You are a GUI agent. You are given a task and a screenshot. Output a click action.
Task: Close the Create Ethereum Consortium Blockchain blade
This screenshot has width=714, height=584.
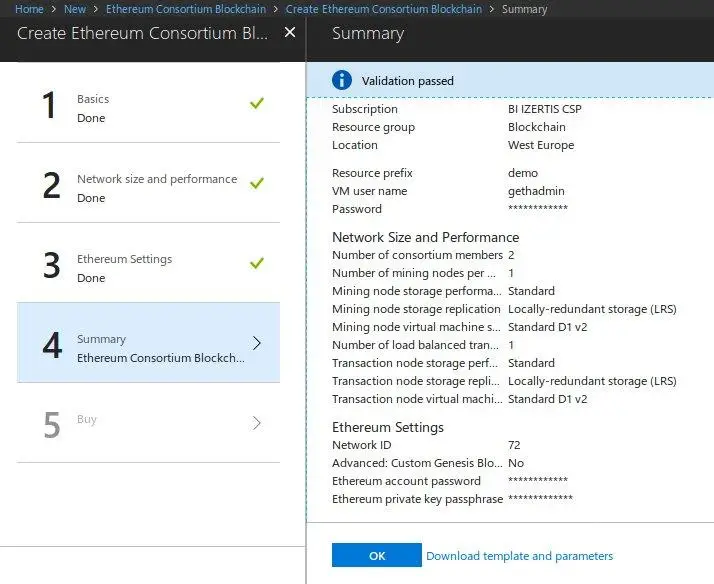click(290, 32)
